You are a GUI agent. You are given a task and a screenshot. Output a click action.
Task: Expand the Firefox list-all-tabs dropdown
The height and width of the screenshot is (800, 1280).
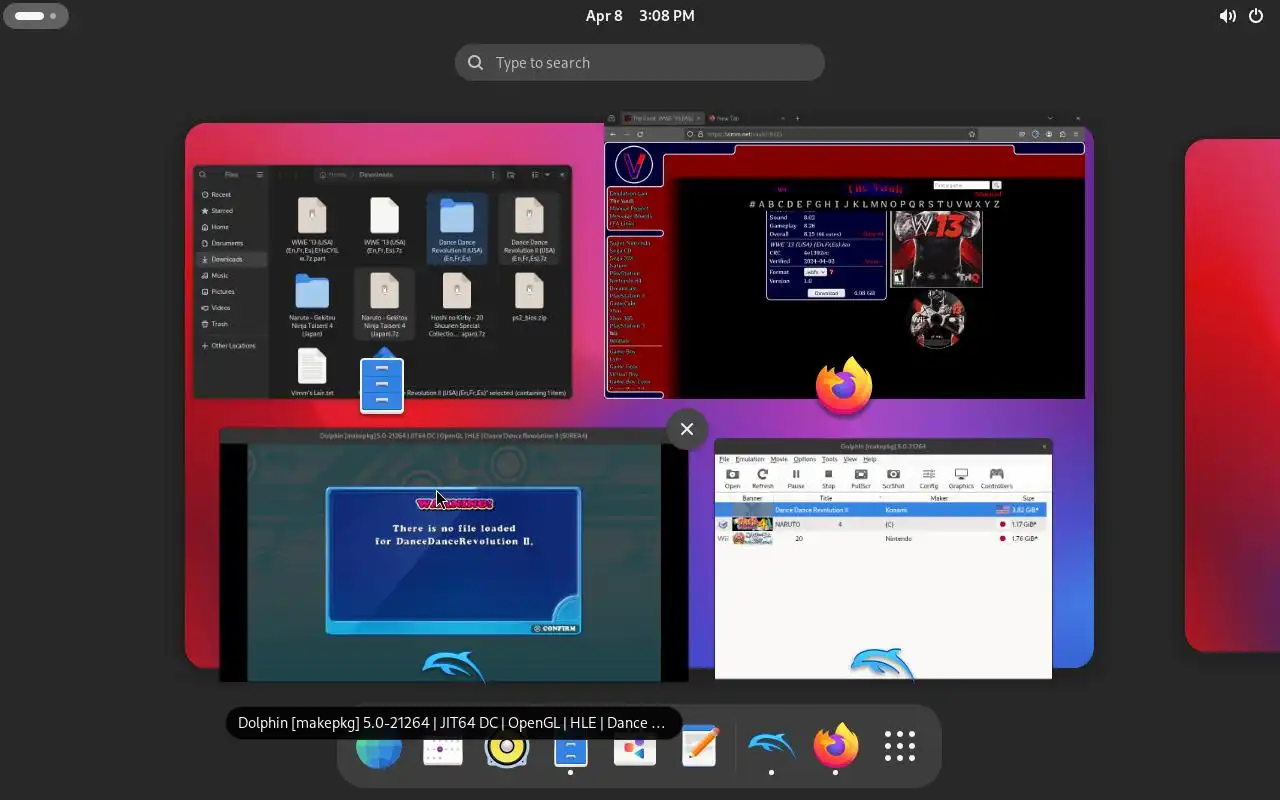click(x=1050, y=118)
